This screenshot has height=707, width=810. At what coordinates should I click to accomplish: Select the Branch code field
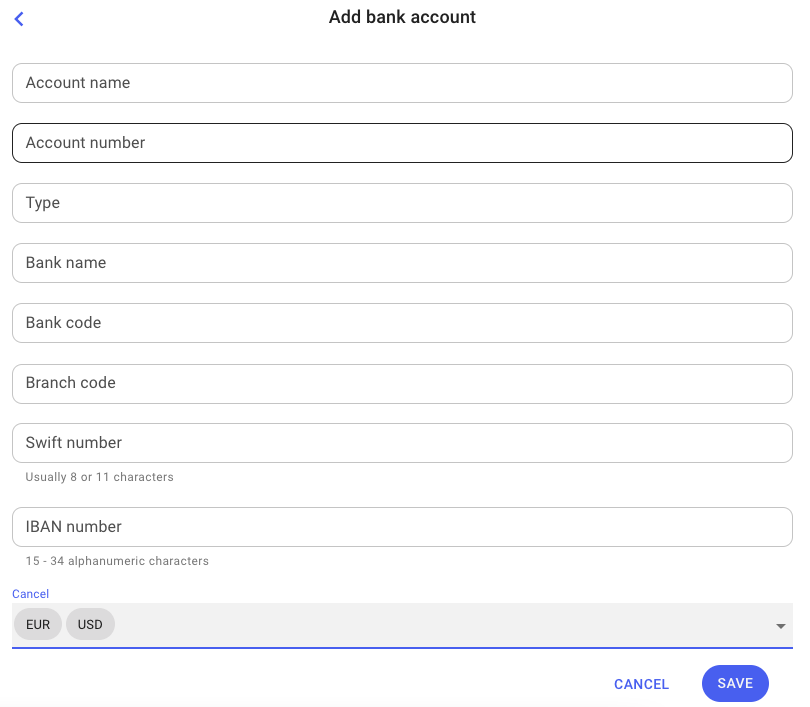coord(402,383)
